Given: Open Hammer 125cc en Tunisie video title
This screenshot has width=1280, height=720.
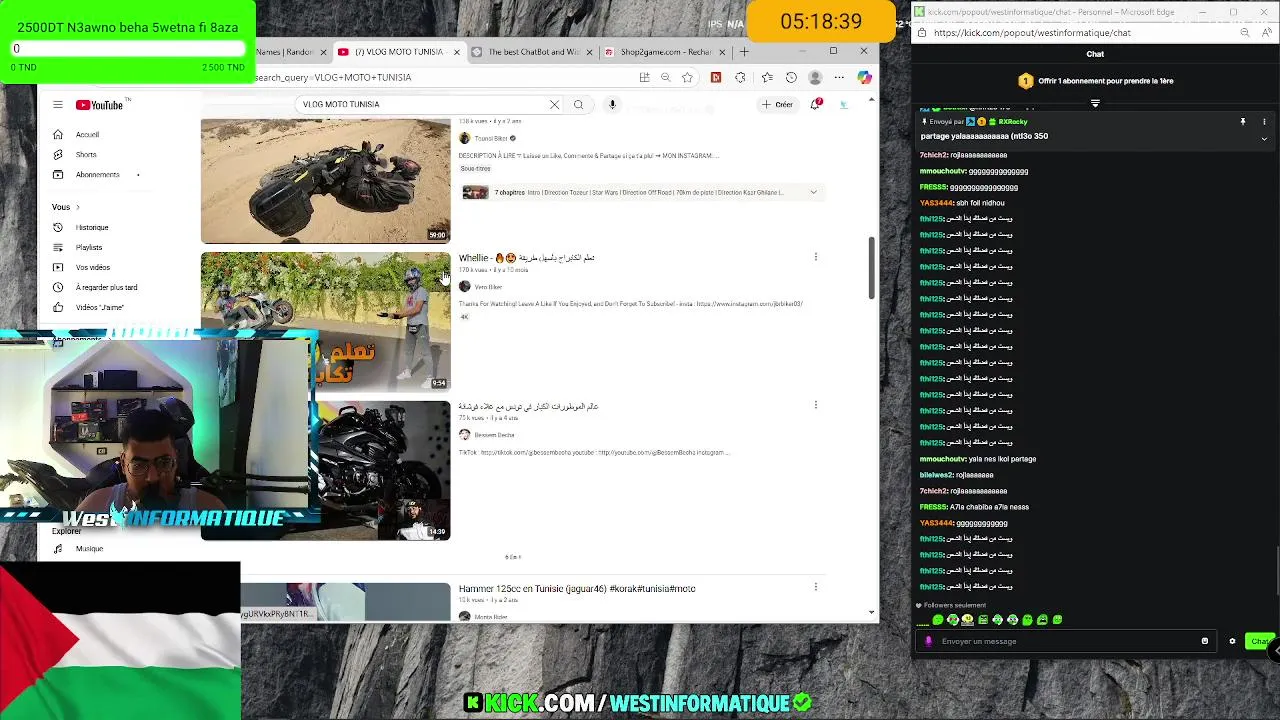Looking at the screenshot, I should (577, 588).
